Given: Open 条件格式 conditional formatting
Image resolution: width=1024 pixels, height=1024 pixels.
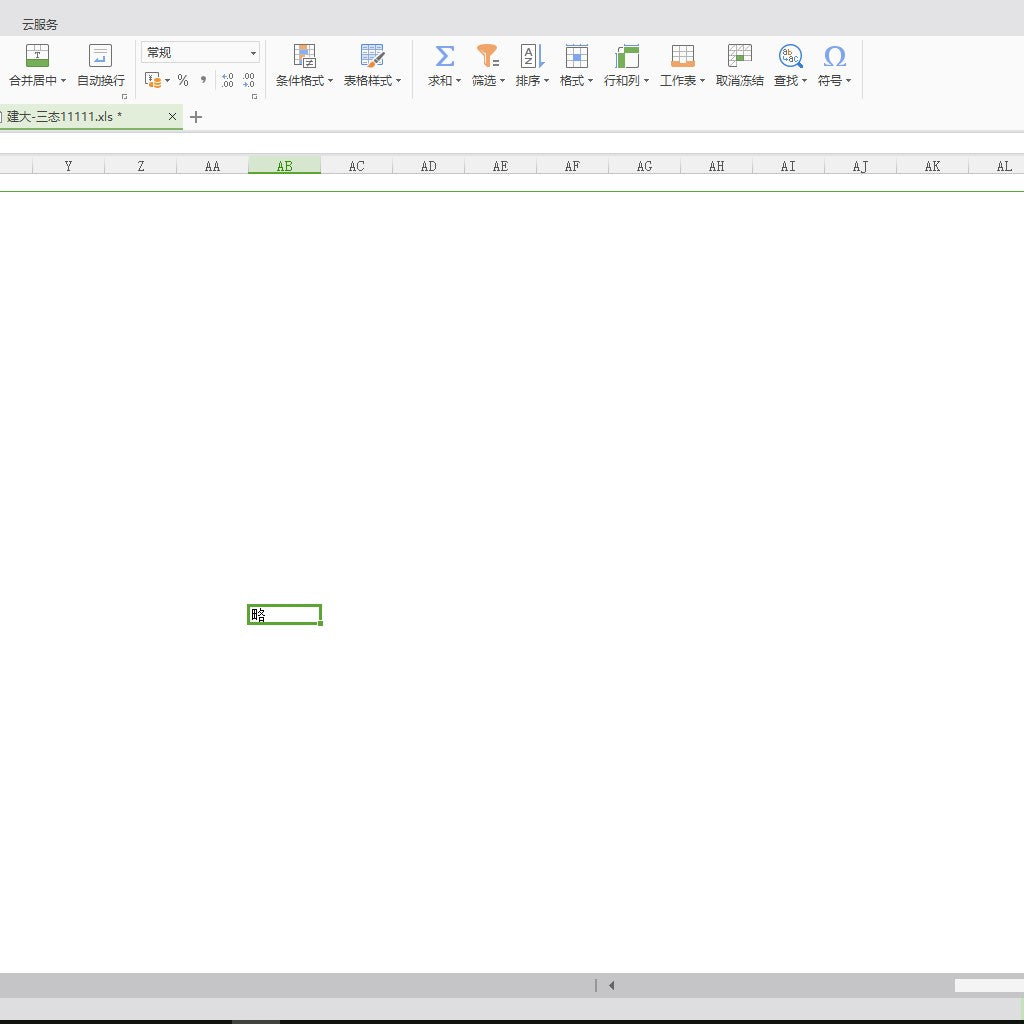Looking at the screenshot, I should [x=304, y=66].
